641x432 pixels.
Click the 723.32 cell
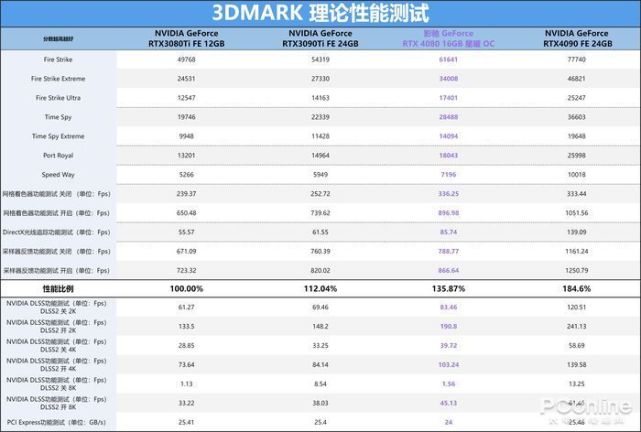(x=186, y=271)
